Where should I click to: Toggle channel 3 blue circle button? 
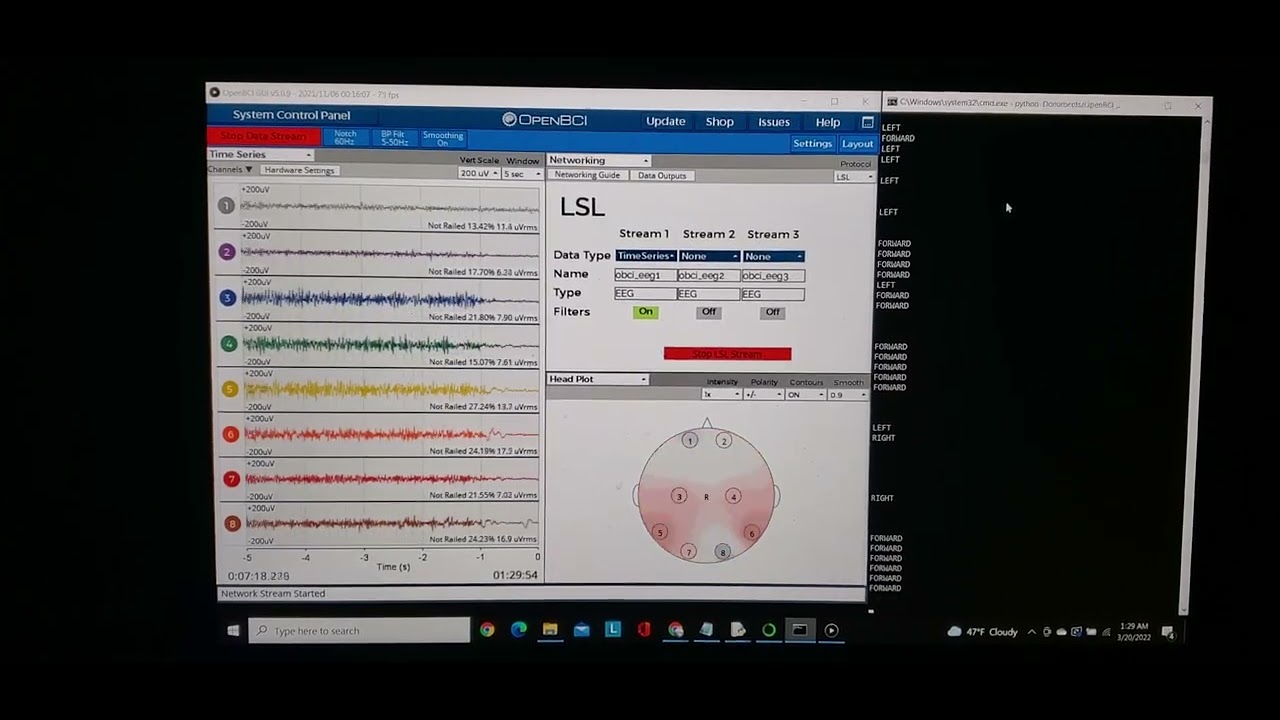[228, 298]
